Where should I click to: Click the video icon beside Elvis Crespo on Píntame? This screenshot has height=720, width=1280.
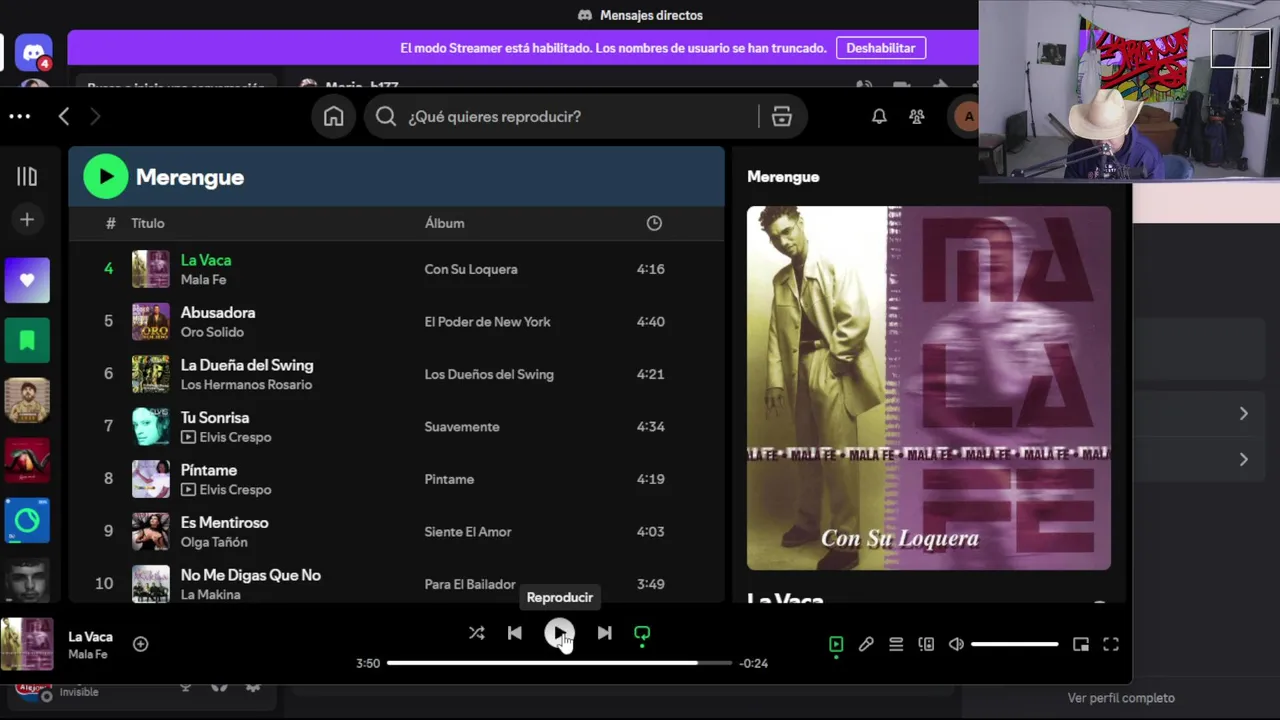188,490
